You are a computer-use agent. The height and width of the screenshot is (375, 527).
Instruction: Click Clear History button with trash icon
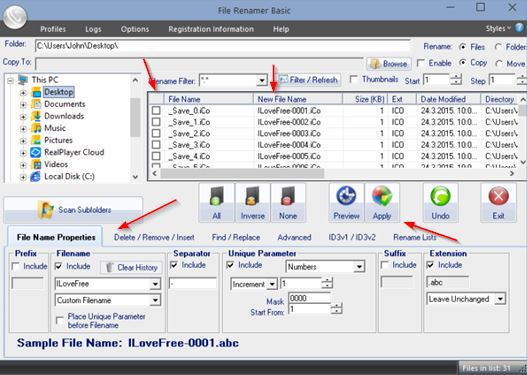(131, 267)
